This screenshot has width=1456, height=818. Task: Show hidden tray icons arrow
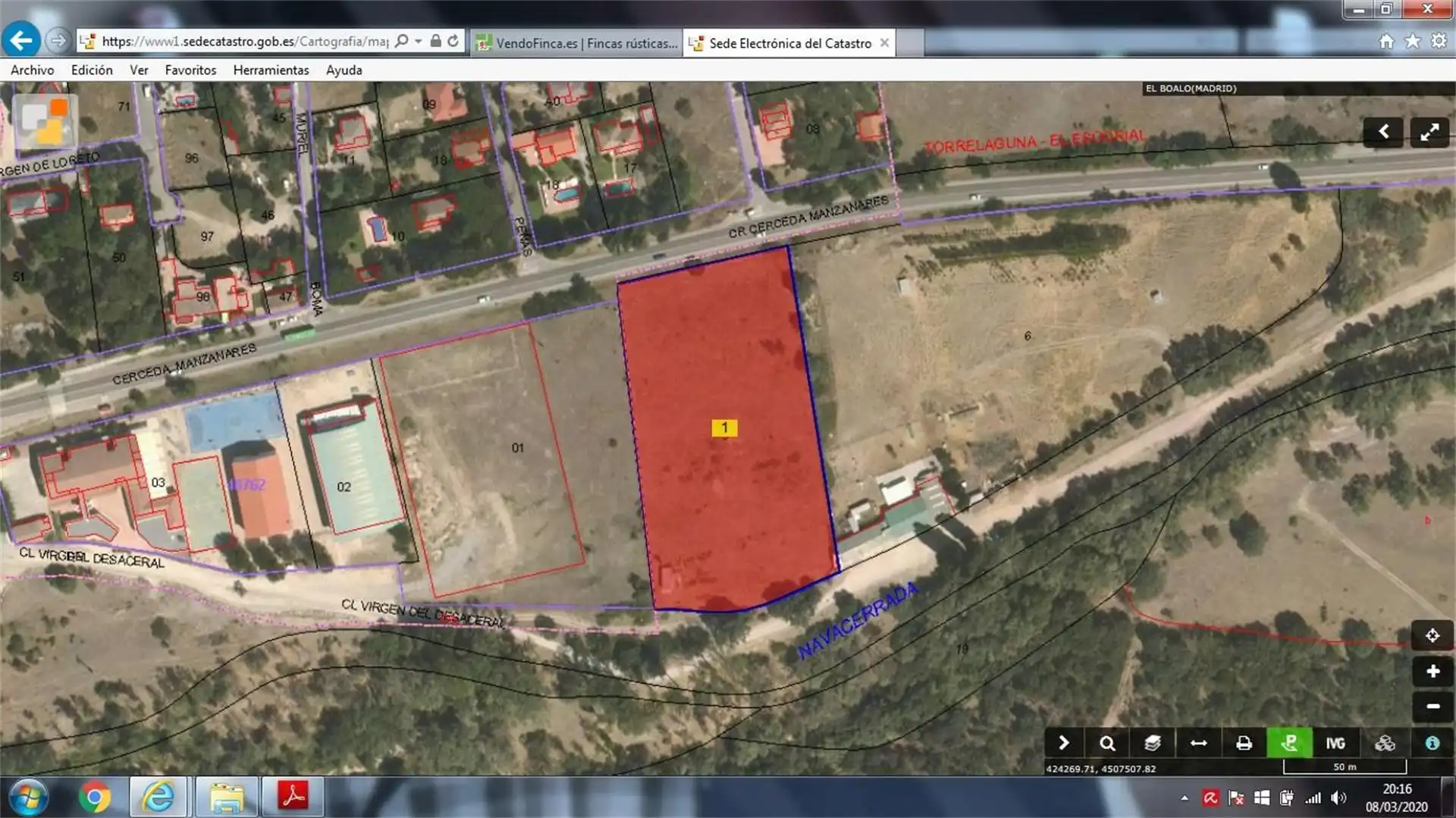(1184, 798)
